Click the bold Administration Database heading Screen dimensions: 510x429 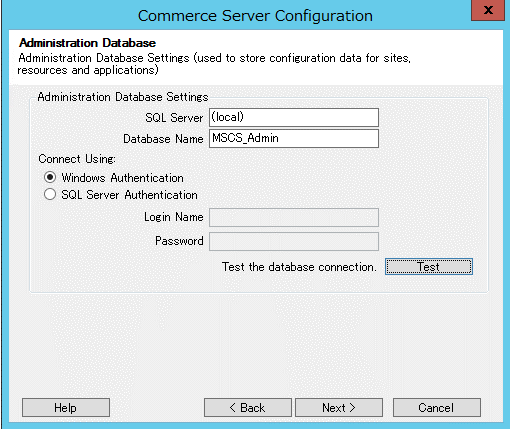click(87, 43)
